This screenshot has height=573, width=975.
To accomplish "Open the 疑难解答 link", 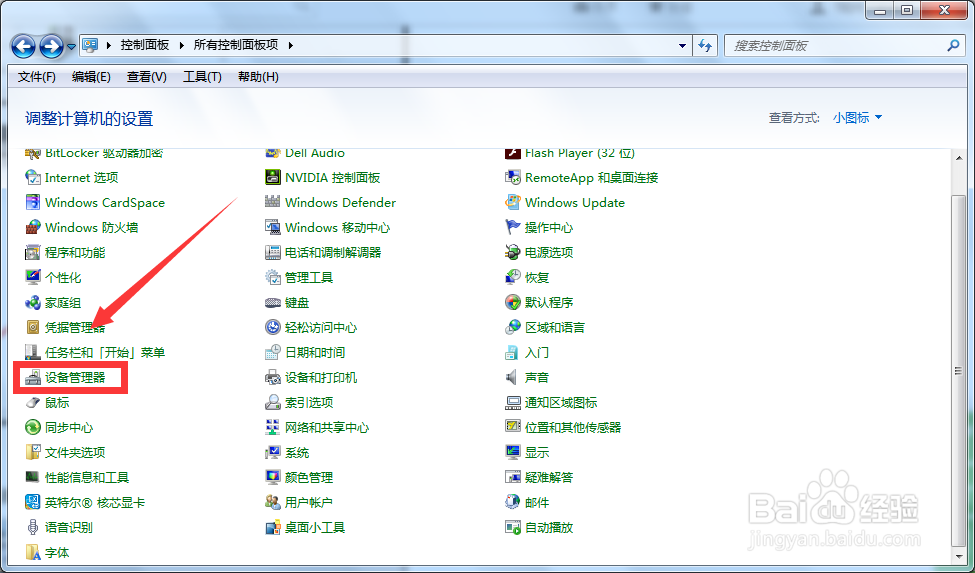I will pyautogui.click(x=548, y=477).
